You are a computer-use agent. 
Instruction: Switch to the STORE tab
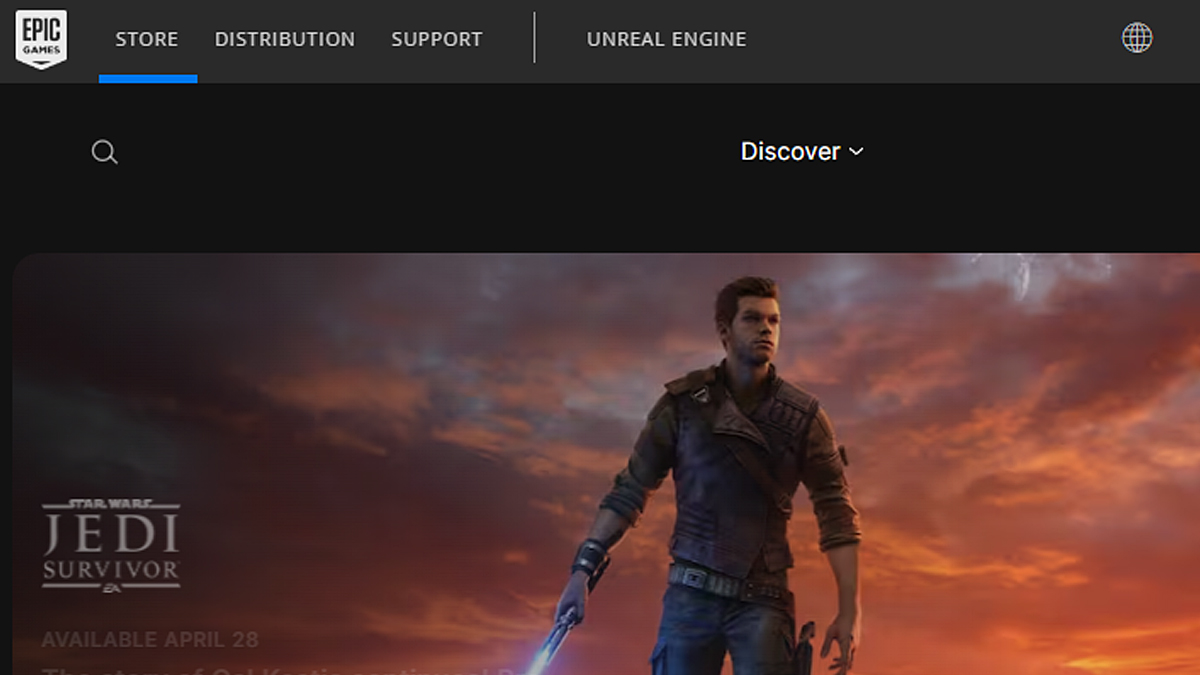[x=147, y=38]
